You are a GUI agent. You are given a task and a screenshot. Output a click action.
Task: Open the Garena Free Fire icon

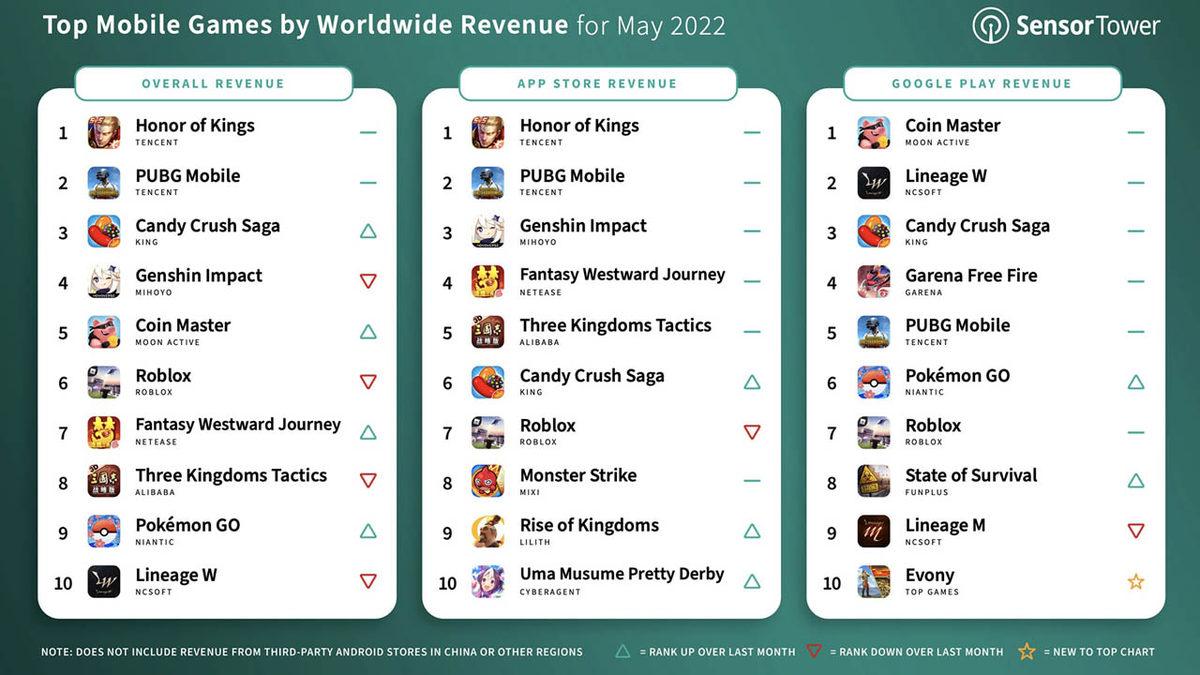[x=873, y=282]
